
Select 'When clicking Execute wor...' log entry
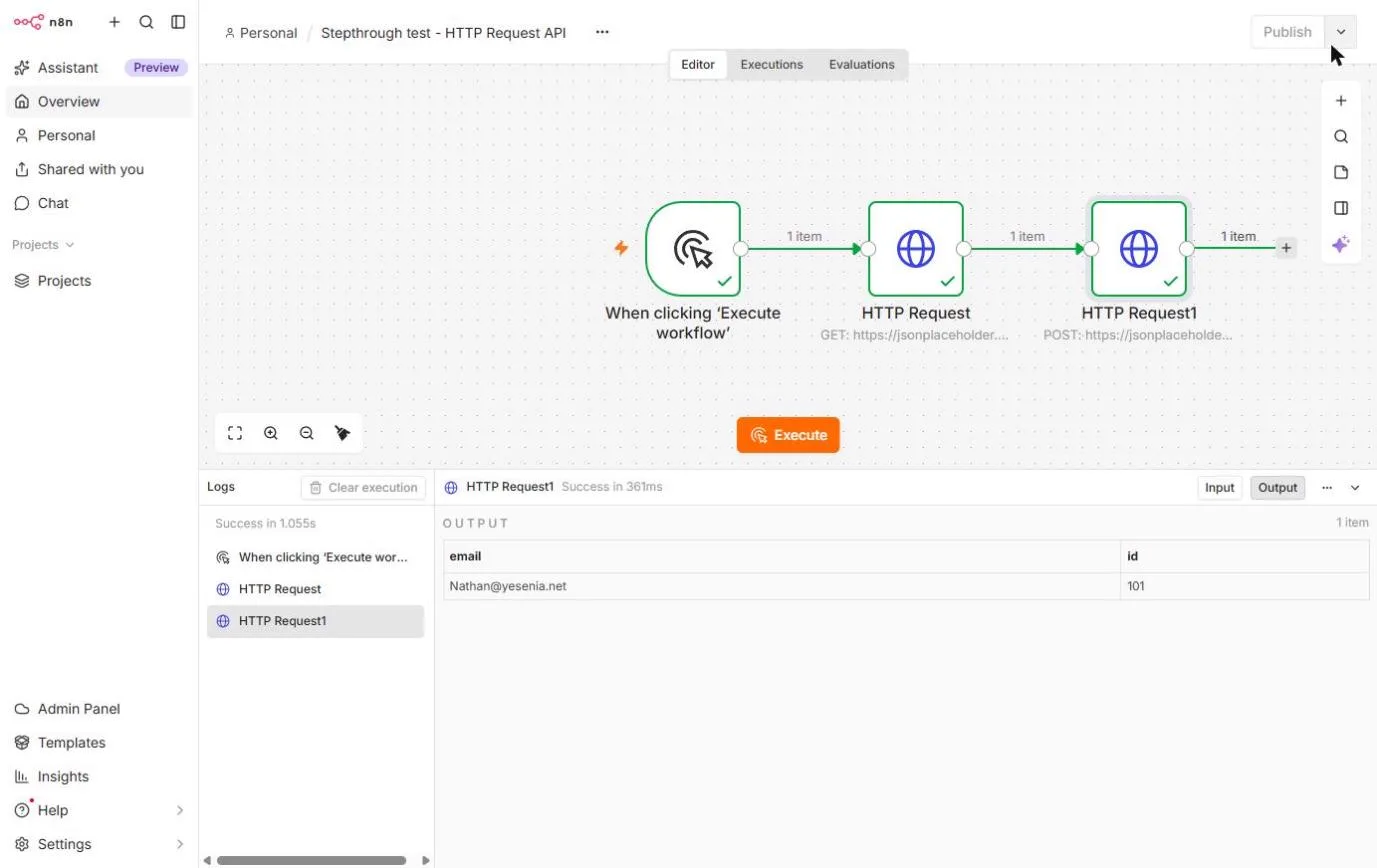[x=315, y=558]
